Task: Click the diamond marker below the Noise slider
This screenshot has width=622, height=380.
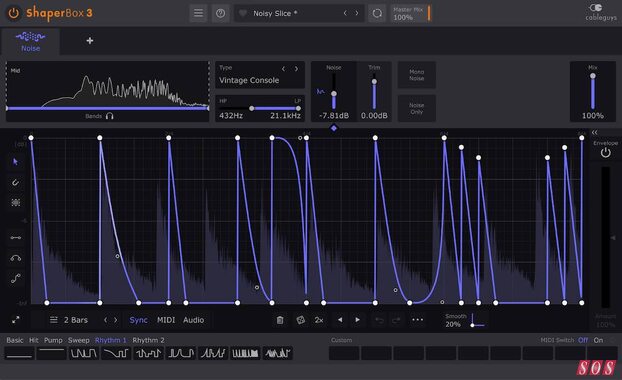Action: click(334, 128)
